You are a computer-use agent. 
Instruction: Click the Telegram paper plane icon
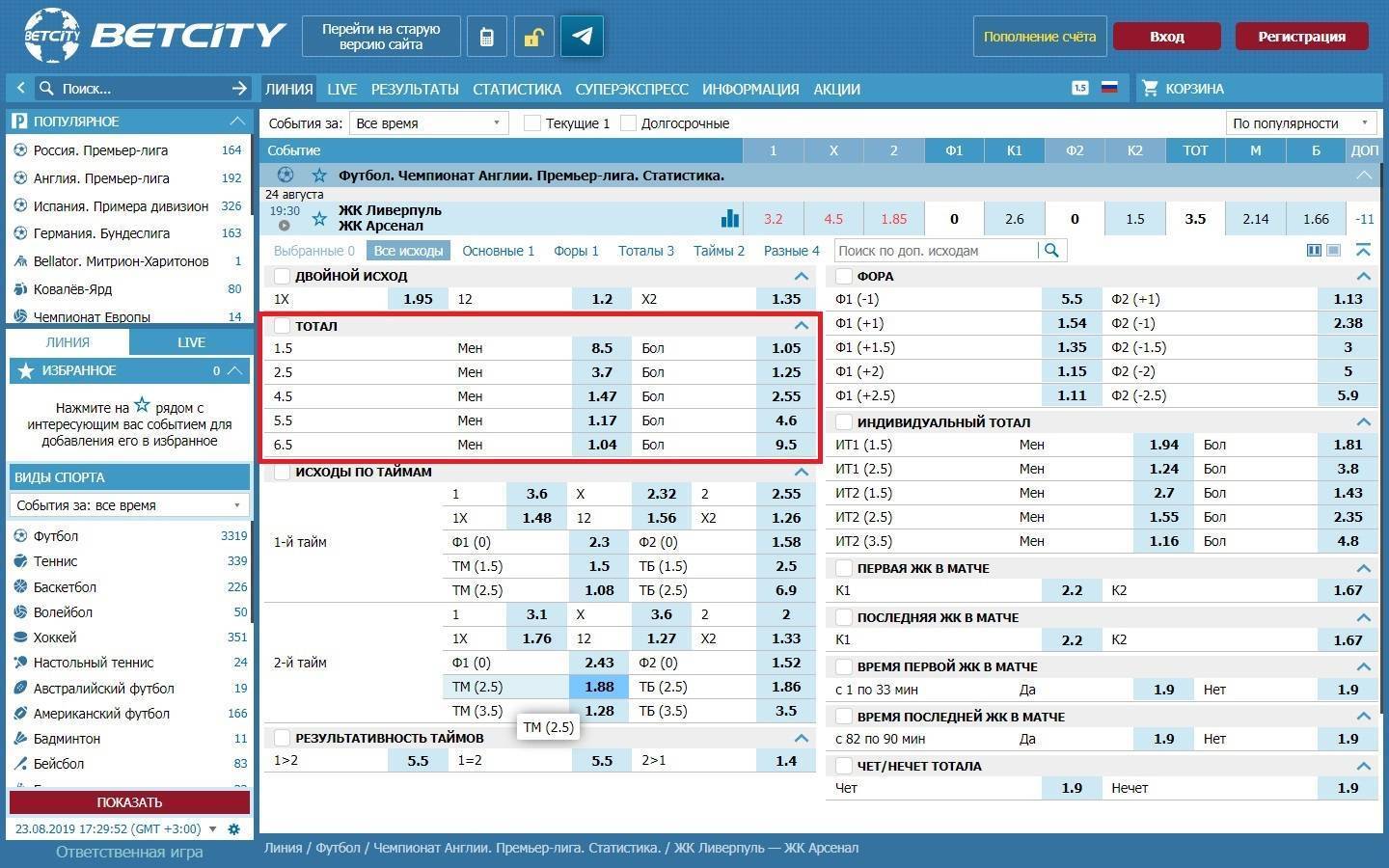582,37
